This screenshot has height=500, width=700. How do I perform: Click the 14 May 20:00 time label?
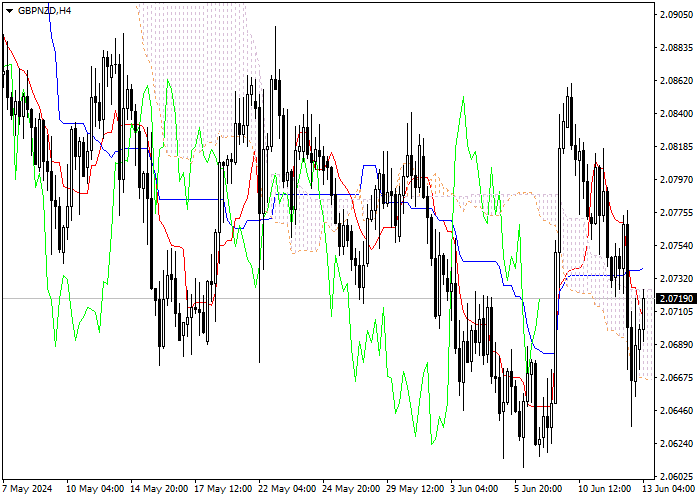[x=159, y=489]
